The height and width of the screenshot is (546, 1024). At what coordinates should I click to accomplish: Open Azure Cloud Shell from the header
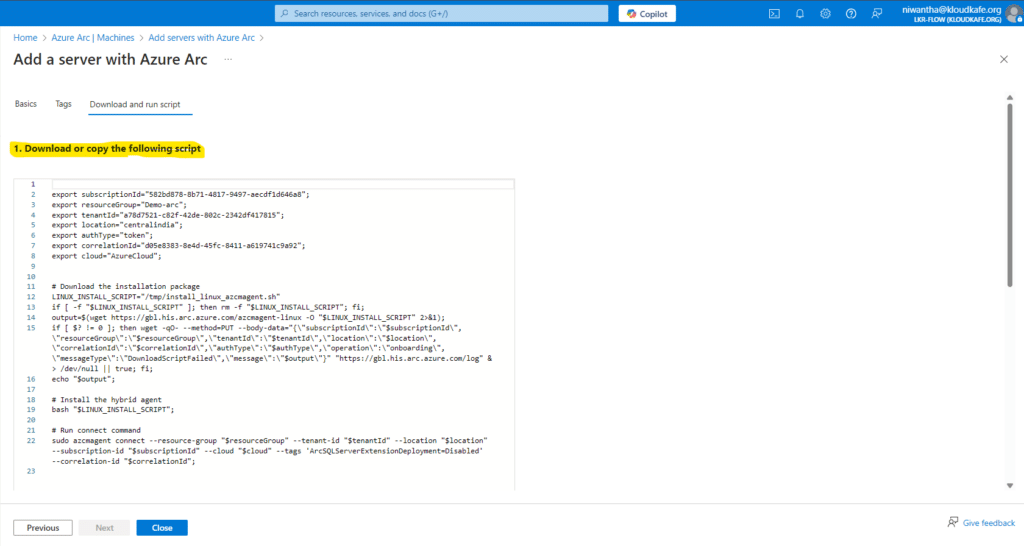[774, 14]
